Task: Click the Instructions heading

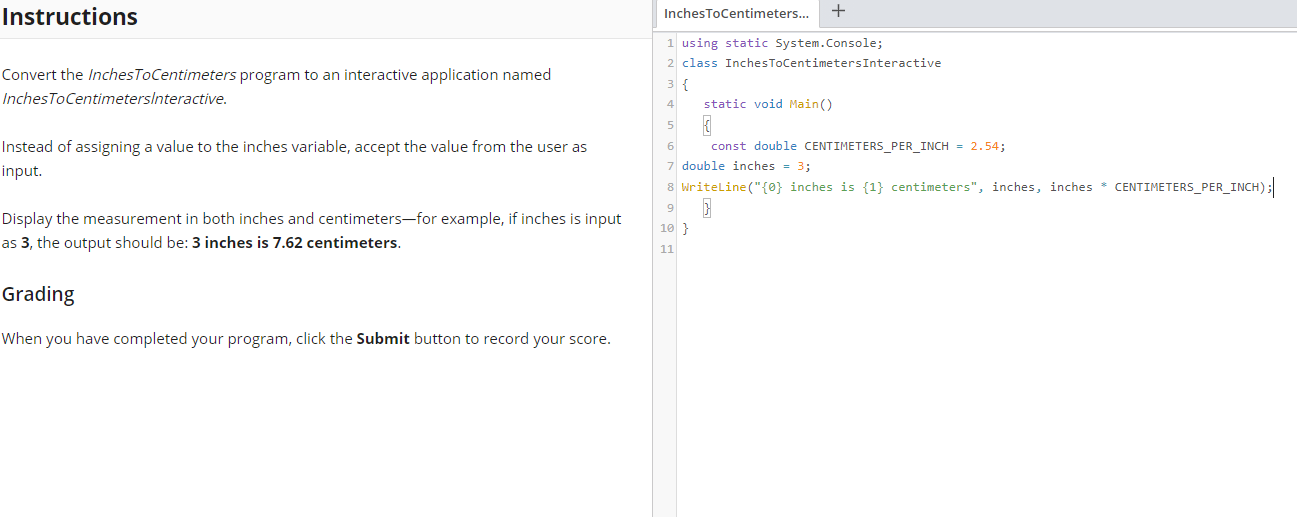Action: click(70, 17)
